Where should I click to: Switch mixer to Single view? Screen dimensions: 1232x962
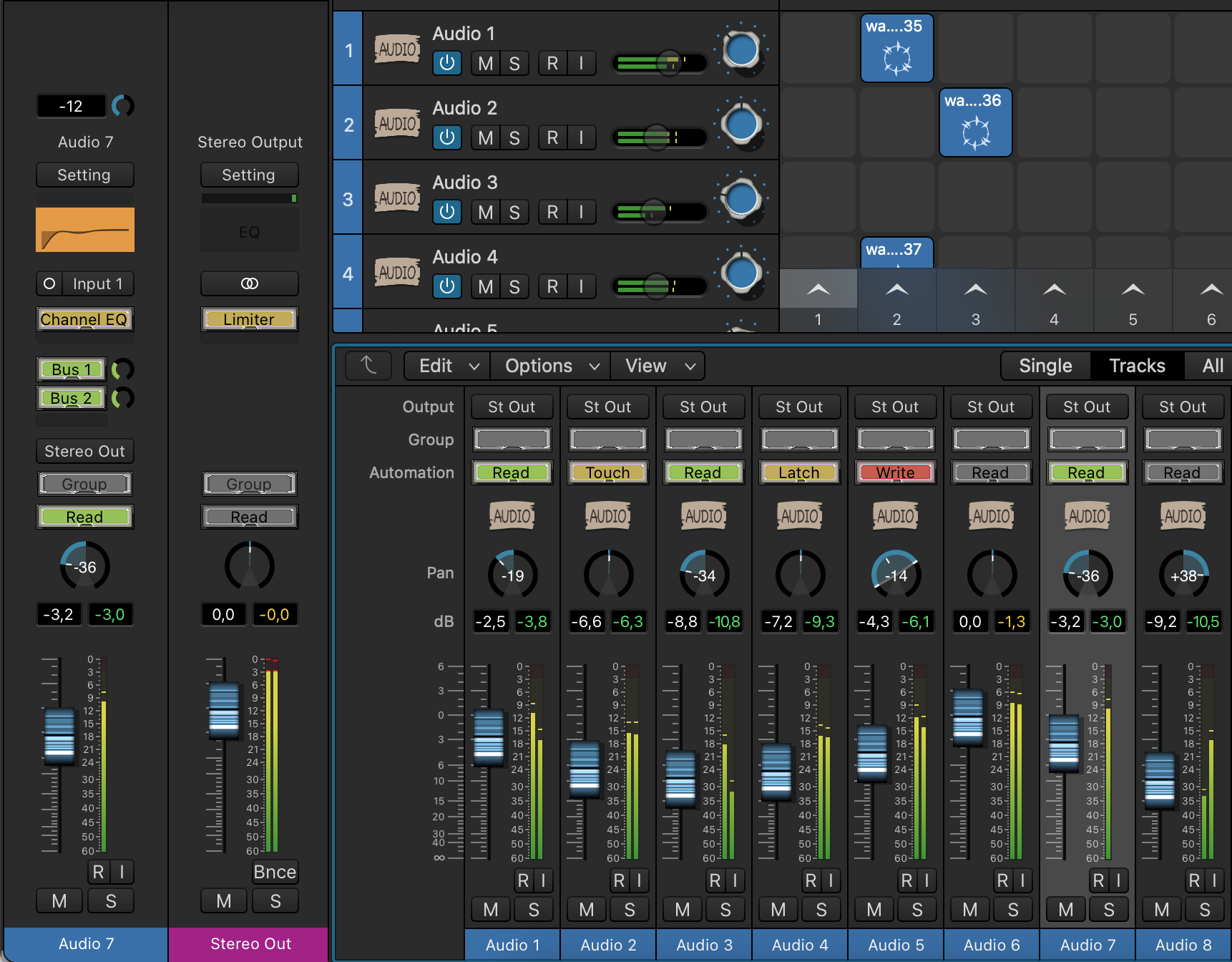click(x=1045, y=366)
